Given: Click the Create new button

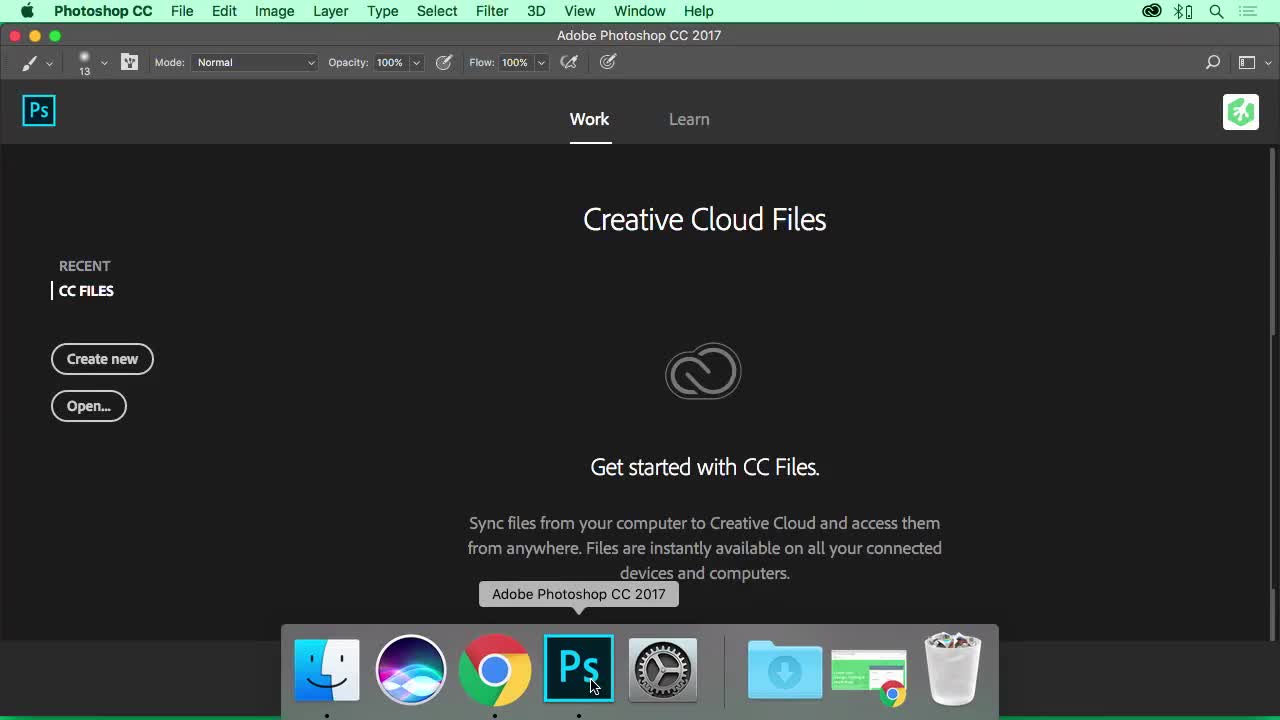Looking at the screenshot, I should 102,359.
